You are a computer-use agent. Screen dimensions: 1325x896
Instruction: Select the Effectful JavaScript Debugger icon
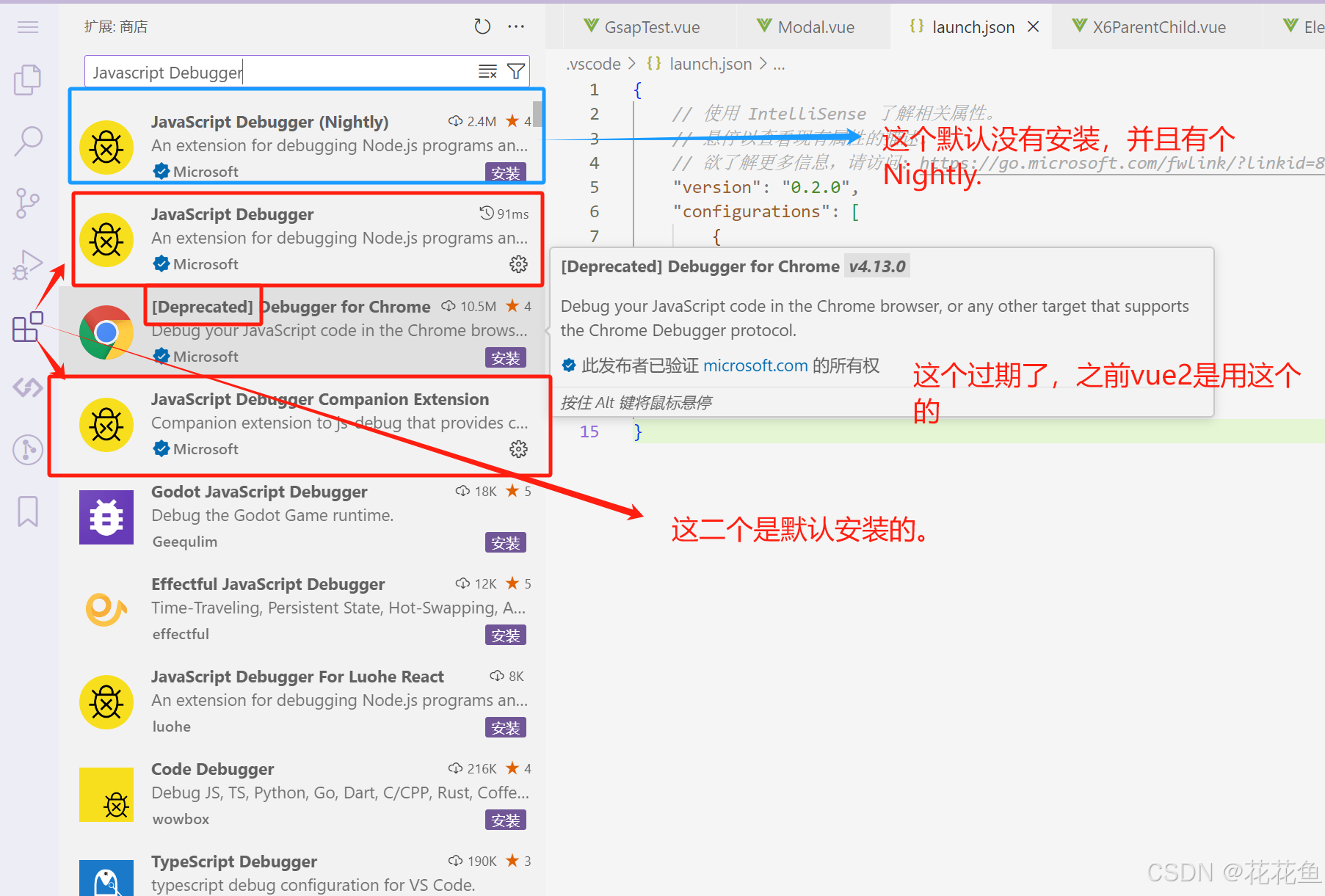[x=106, y=610]
